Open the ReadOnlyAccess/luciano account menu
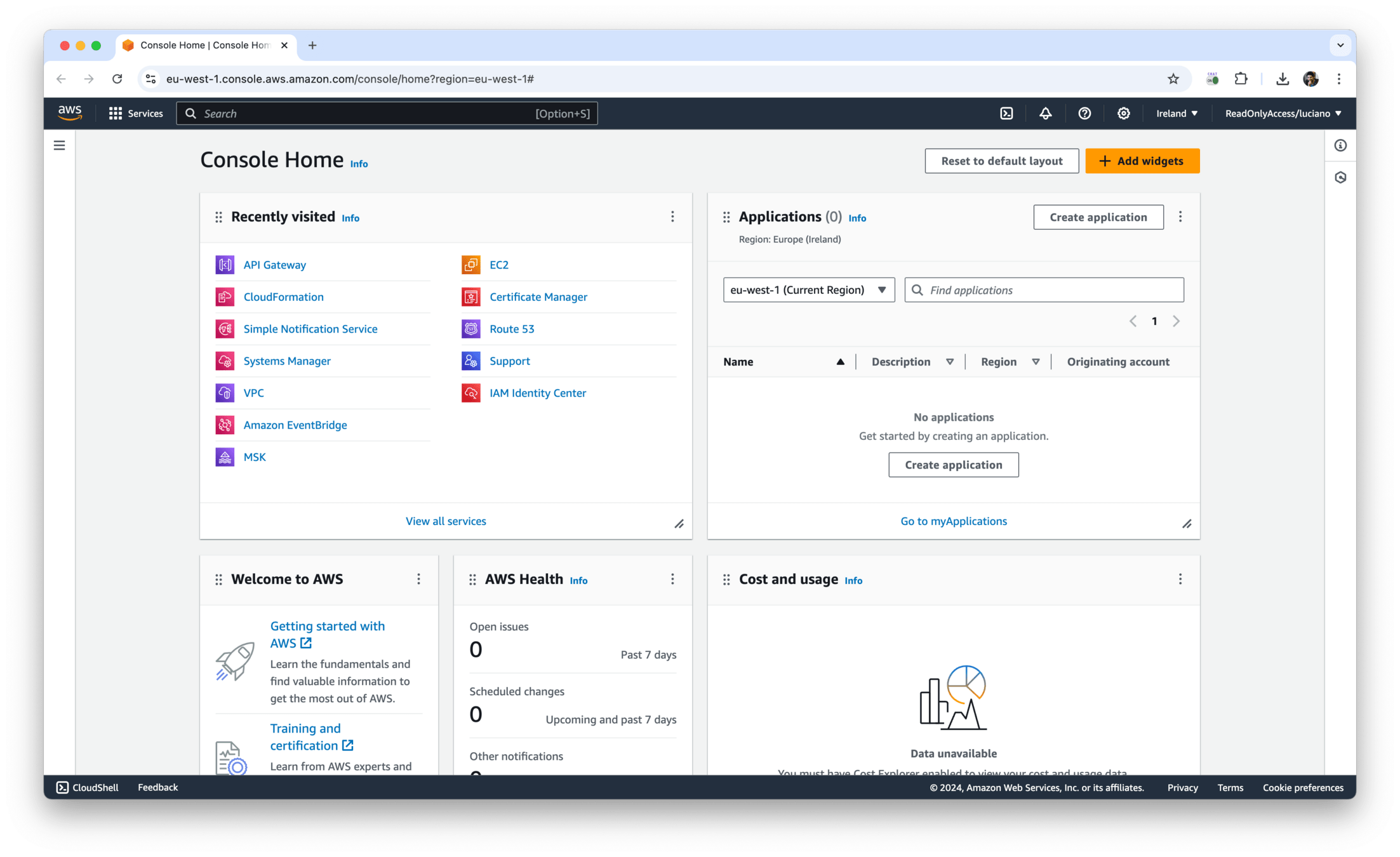Screen dimensions: 1400x857 point(1283,114)
